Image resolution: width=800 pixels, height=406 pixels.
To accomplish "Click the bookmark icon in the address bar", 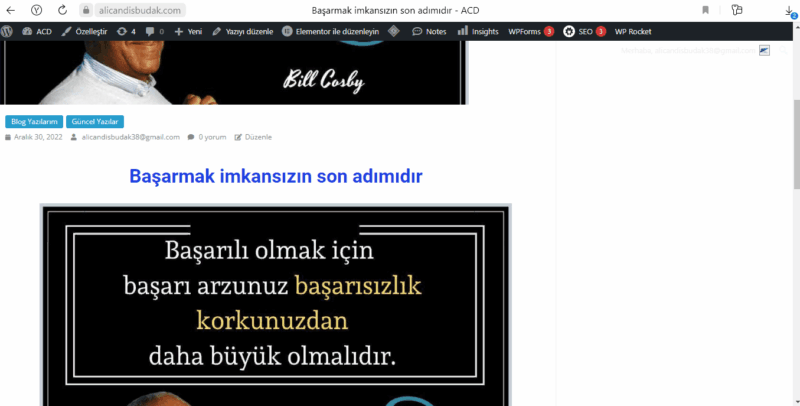I will click(x=705, y=10).
